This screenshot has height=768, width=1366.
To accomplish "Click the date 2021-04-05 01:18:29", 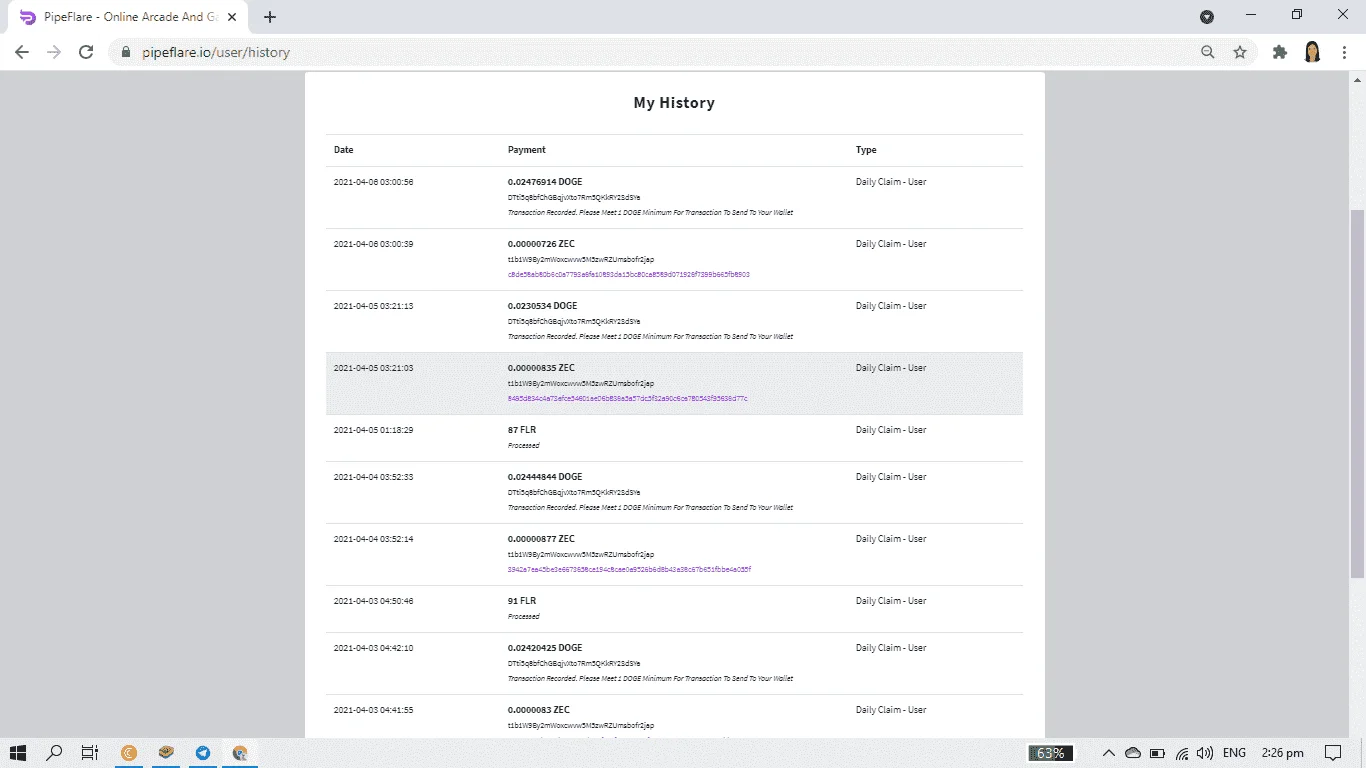I will click(373, 430).
